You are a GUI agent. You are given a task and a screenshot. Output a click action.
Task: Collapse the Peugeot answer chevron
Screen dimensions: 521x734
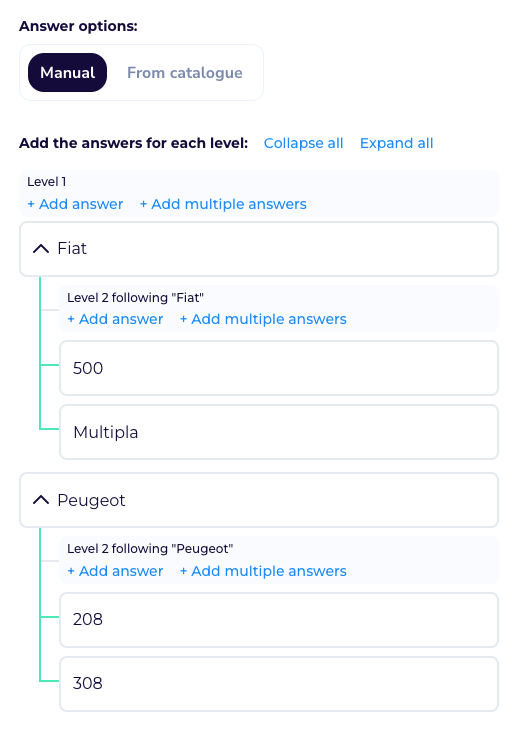41,500
